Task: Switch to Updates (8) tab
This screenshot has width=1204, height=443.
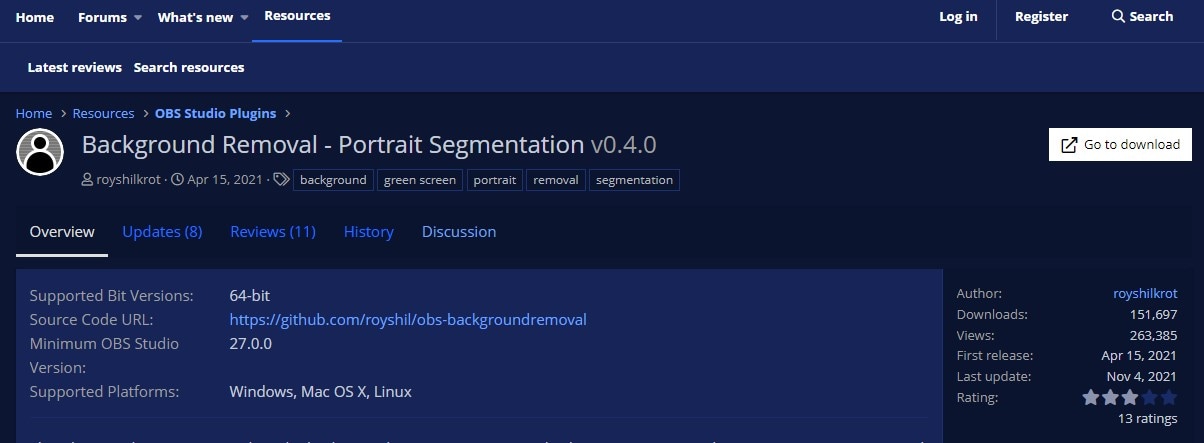Action: 162,232
